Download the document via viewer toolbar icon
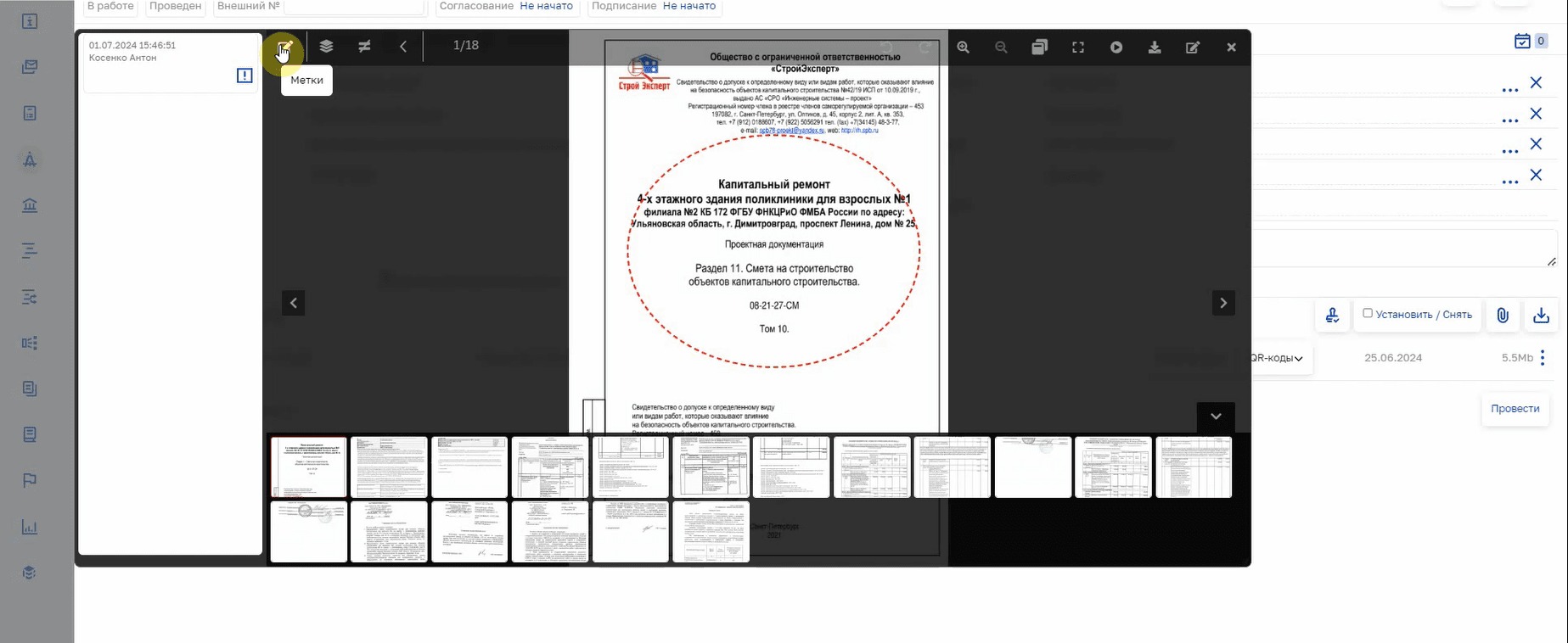 [1155, 48]
